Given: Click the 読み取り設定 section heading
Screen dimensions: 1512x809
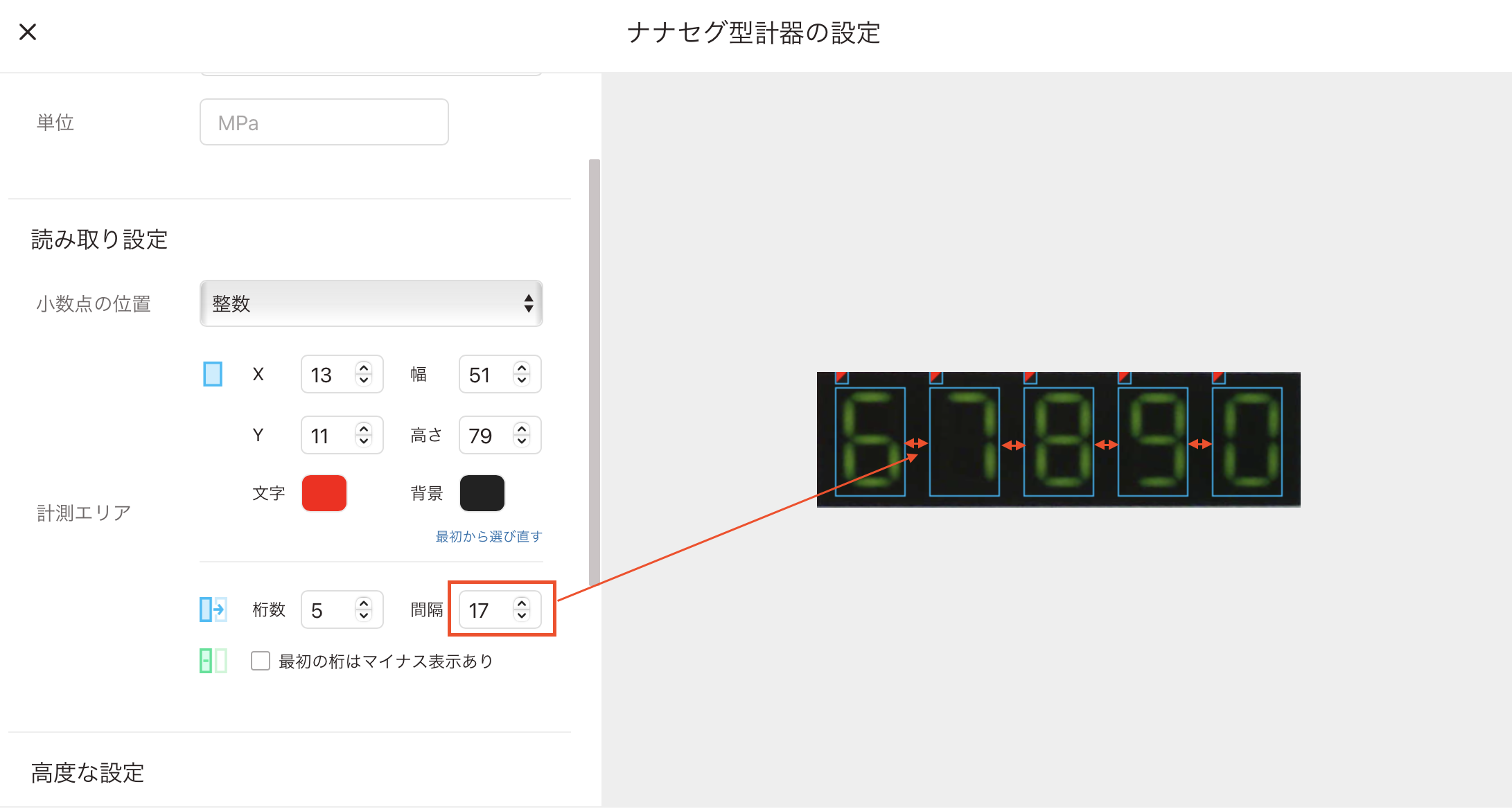Looking at the screenshot, I should [x=100, y=240].
